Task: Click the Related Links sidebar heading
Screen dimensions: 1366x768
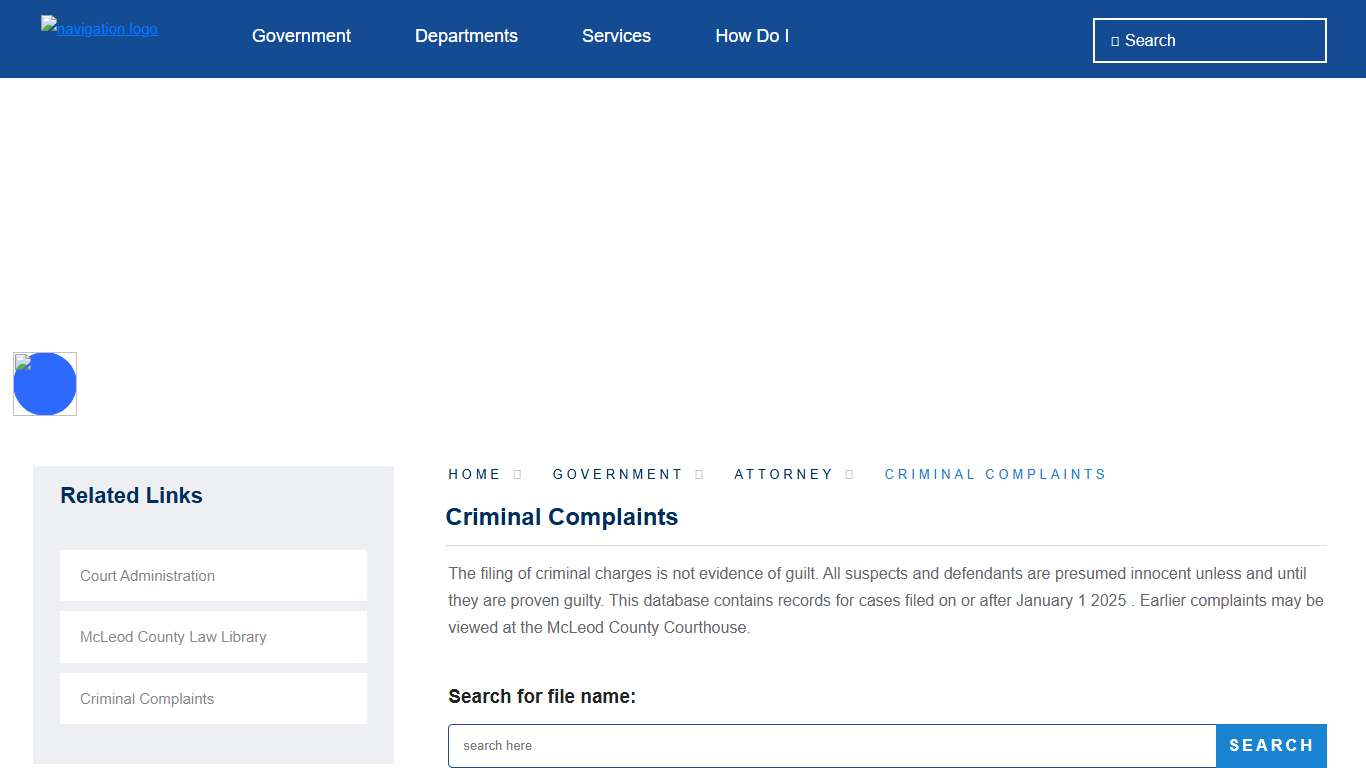Action: click(x=131, y=496)
